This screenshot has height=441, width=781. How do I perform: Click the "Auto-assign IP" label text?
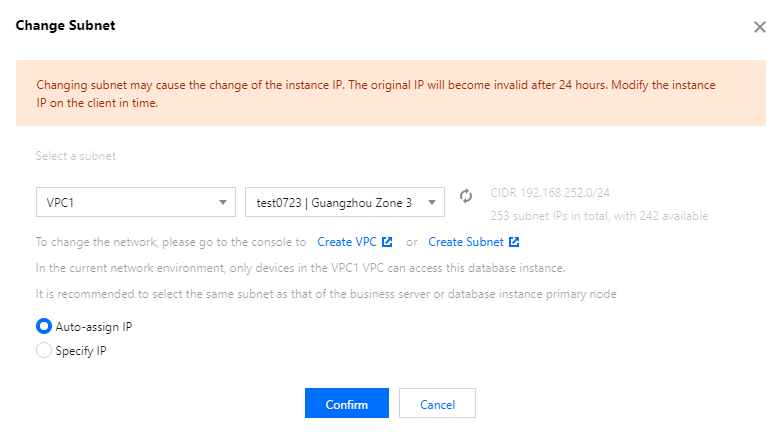click(x=93, y=326)
